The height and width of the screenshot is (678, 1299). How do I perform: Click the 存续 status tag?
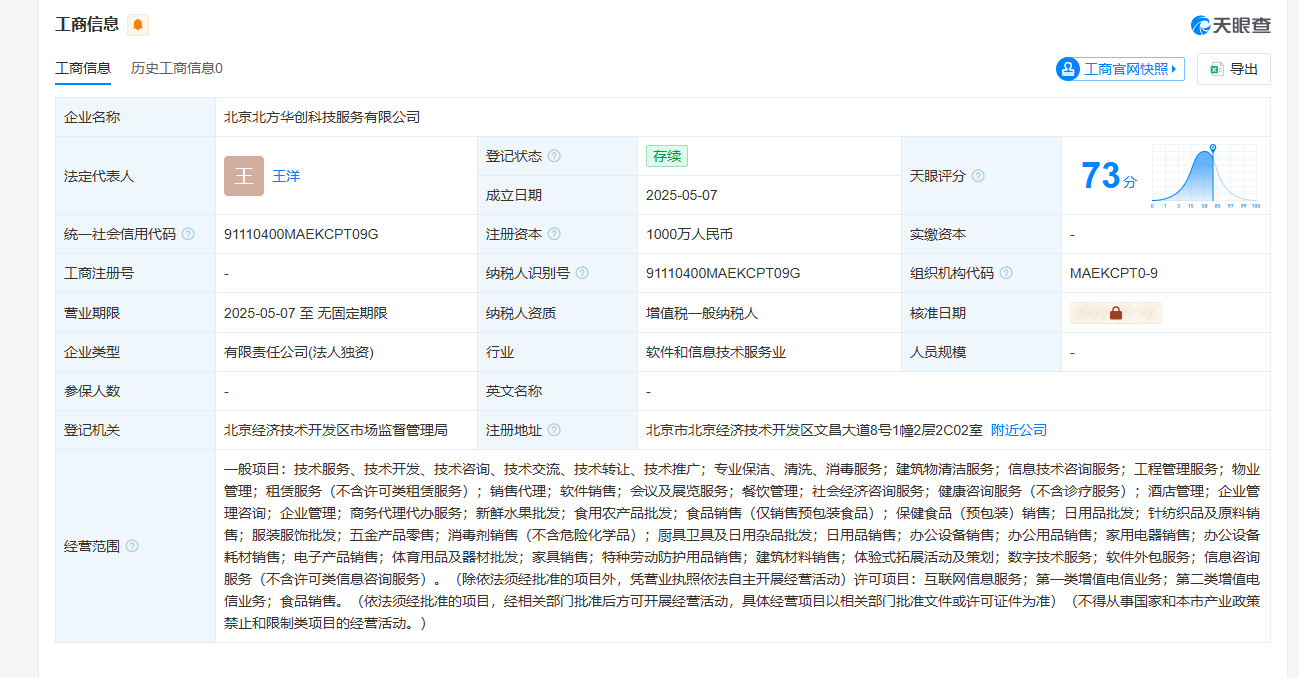[666, 156]
